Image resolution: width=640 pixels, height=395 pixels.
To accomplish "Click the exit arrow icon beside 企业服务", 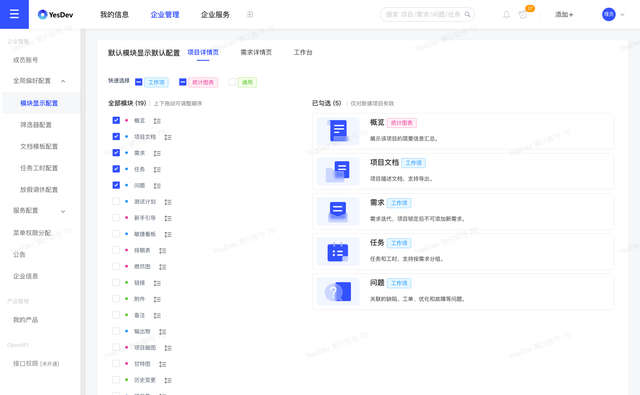I will 250,15.
